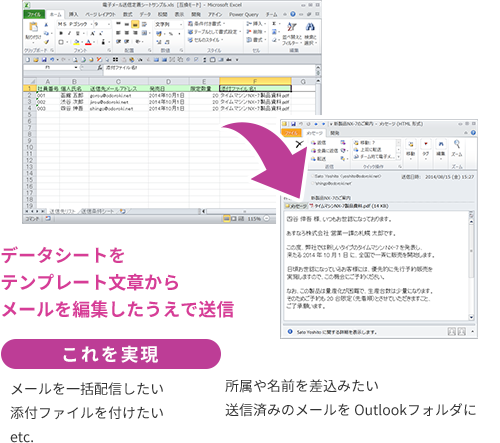Open Conditional Formatting dropdown in Excel
Image resolution: width=500 pixels, height=443 pixels.
click(206, 24)
